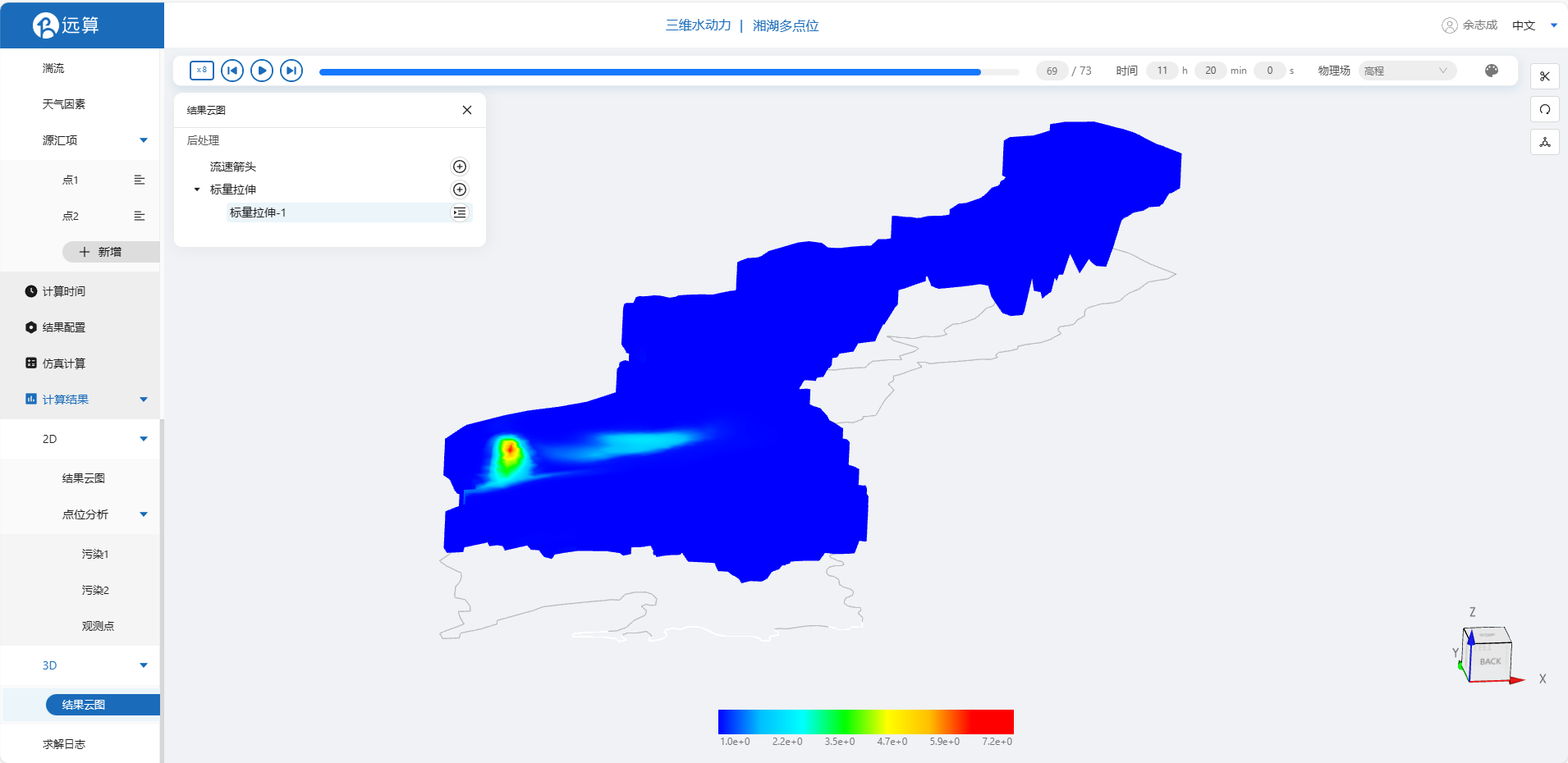This screenshot has height=763, width=1568.
Task: Click the 3D orientation cube
Action: coord(1488,654)
